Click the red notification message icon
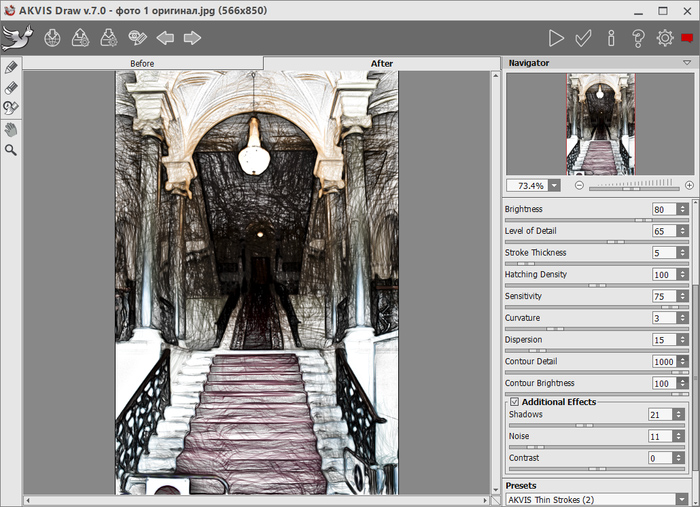Image resolution: width=700 pixels, height=507 pixels. click(x=687, y=38)
